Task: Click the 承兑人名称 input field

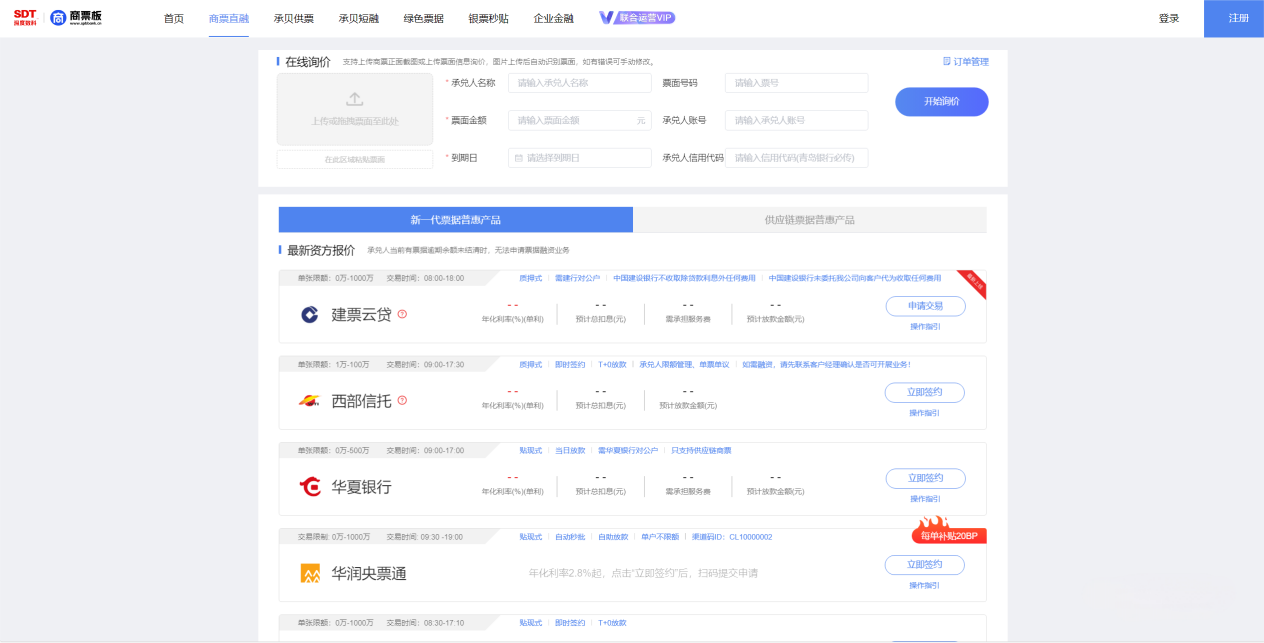Action: (x=579, y=83)
